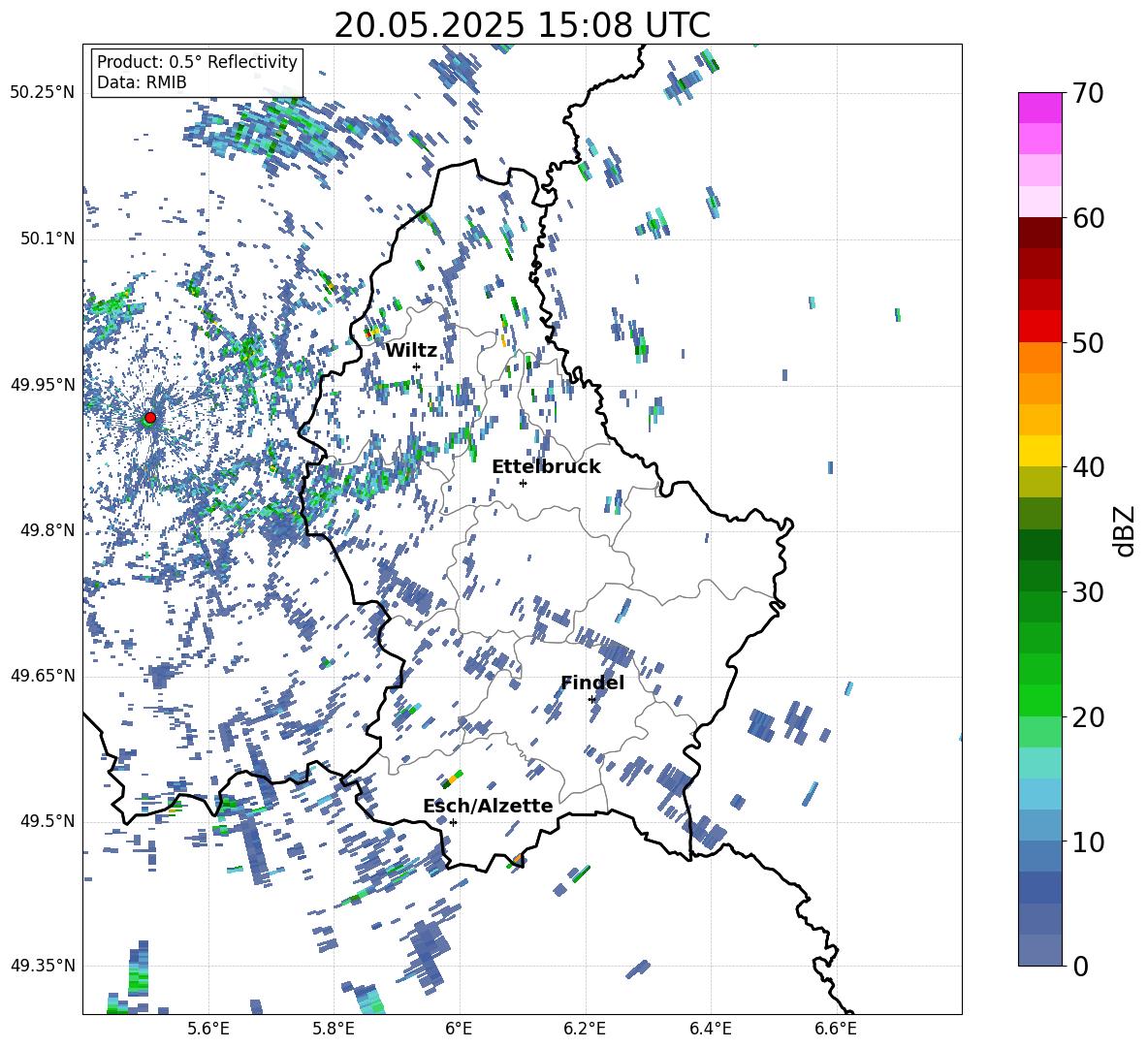Click the Esch/Alzette station cross marker

click(x=453, y=822)
